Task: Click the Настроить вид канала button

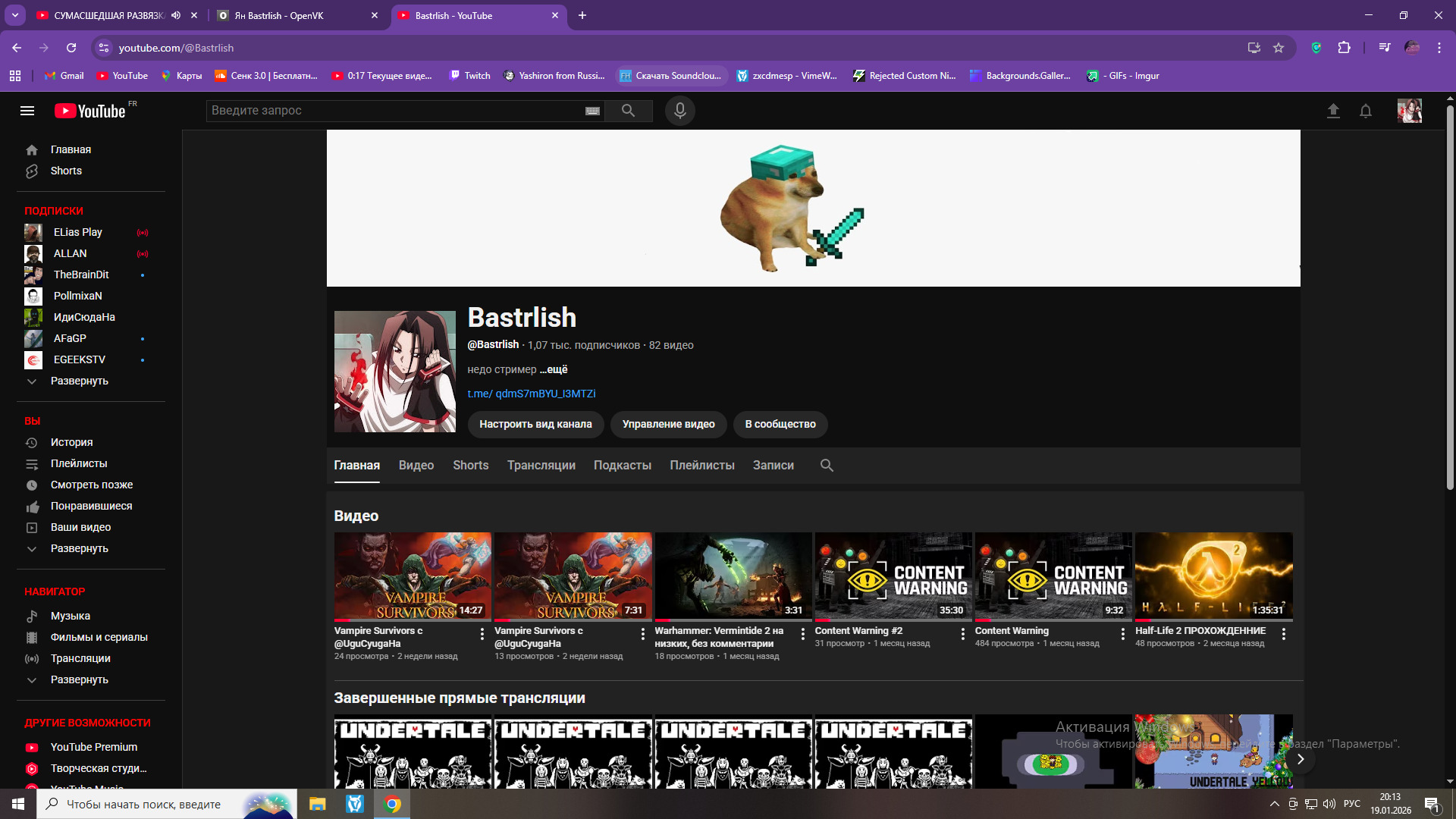Action: click(535, 424)
